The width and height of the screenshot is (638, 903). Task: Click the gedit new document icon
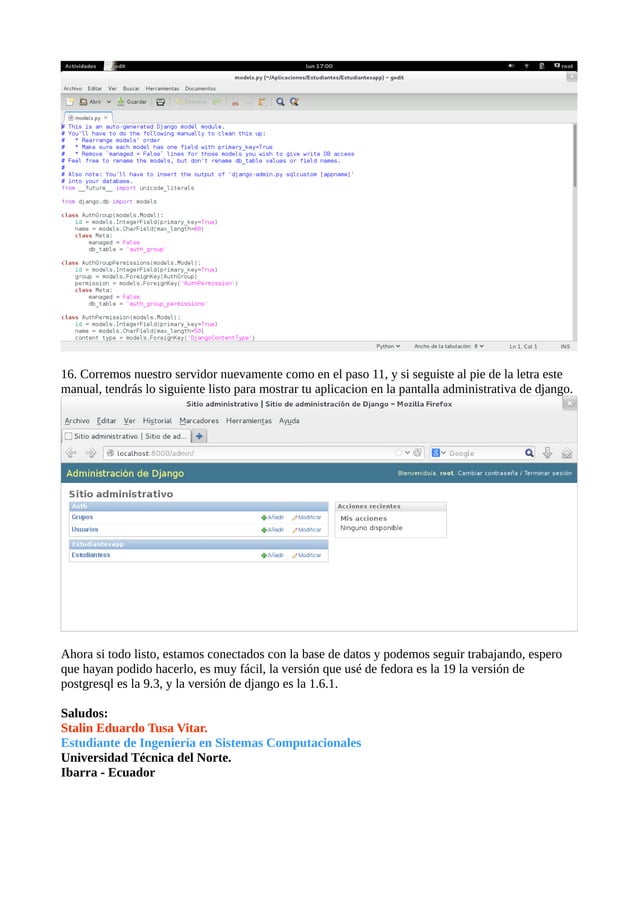[x=70, y=102]
